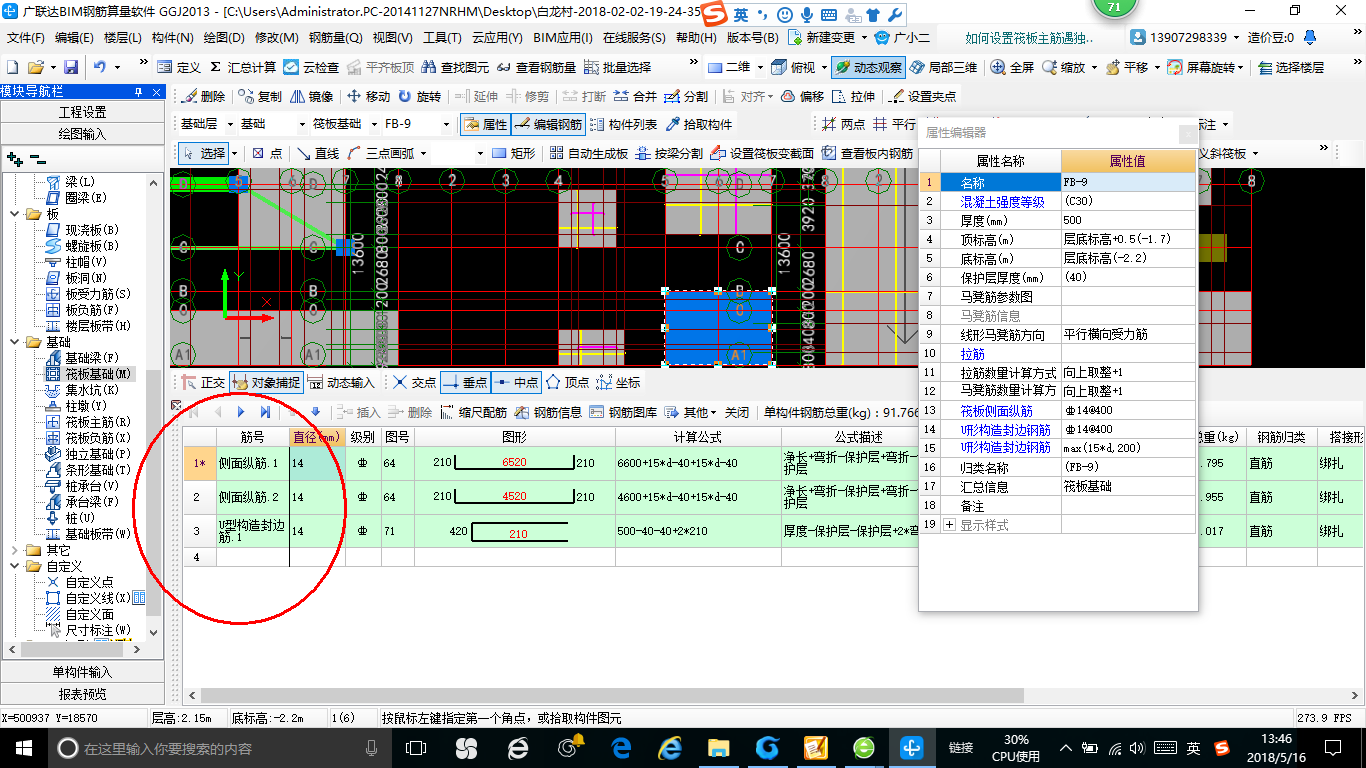1366x768 pixels.
Task: Toggle 动态观察 dynamic orbit mode
Action: pyautogui.click(x=868, y=67)
